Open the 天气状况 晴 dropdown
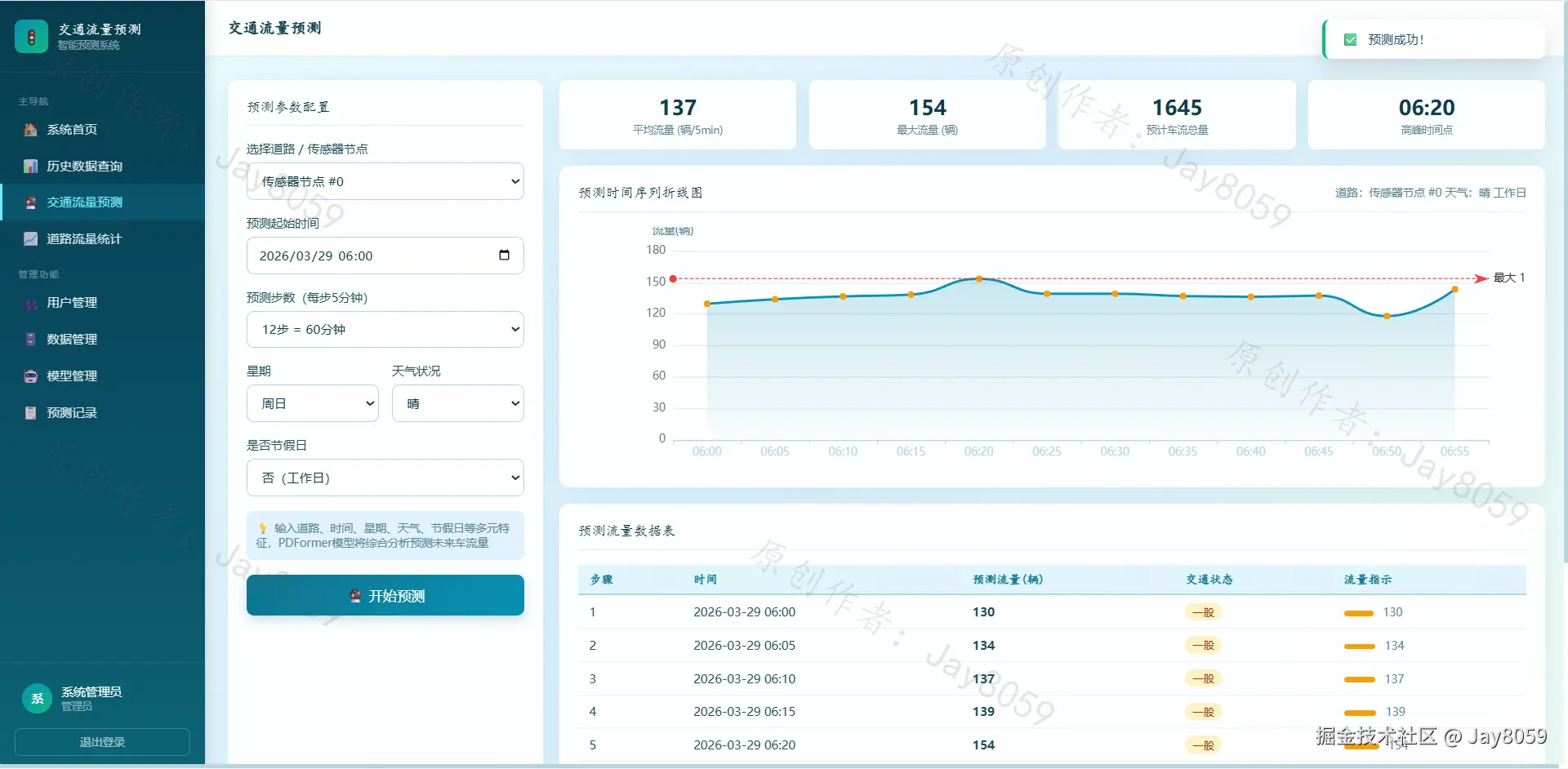The width and height of the screenshot is (1568, 769). (458, 403)
